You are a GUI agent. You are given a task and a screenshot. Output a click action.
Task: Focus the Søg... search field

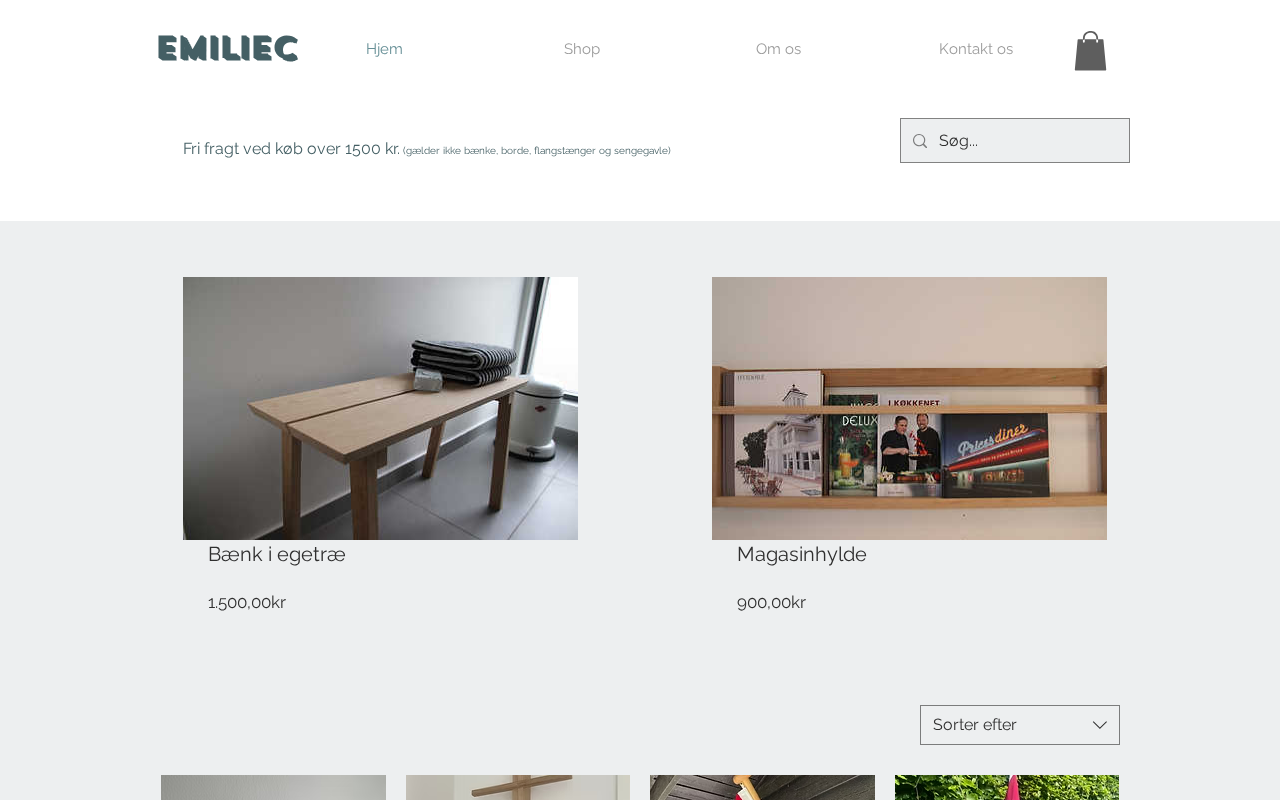click(1030, 141)
